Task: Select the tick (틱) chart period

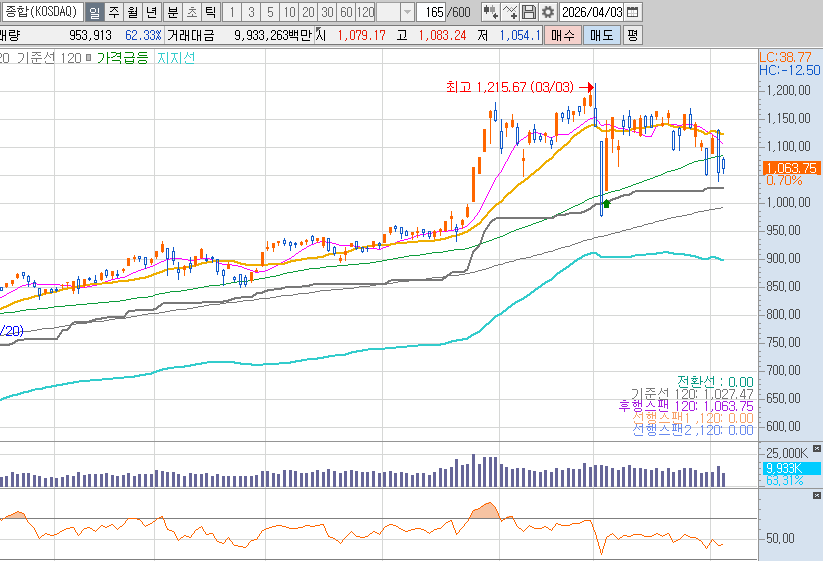Action: [210, 12]
